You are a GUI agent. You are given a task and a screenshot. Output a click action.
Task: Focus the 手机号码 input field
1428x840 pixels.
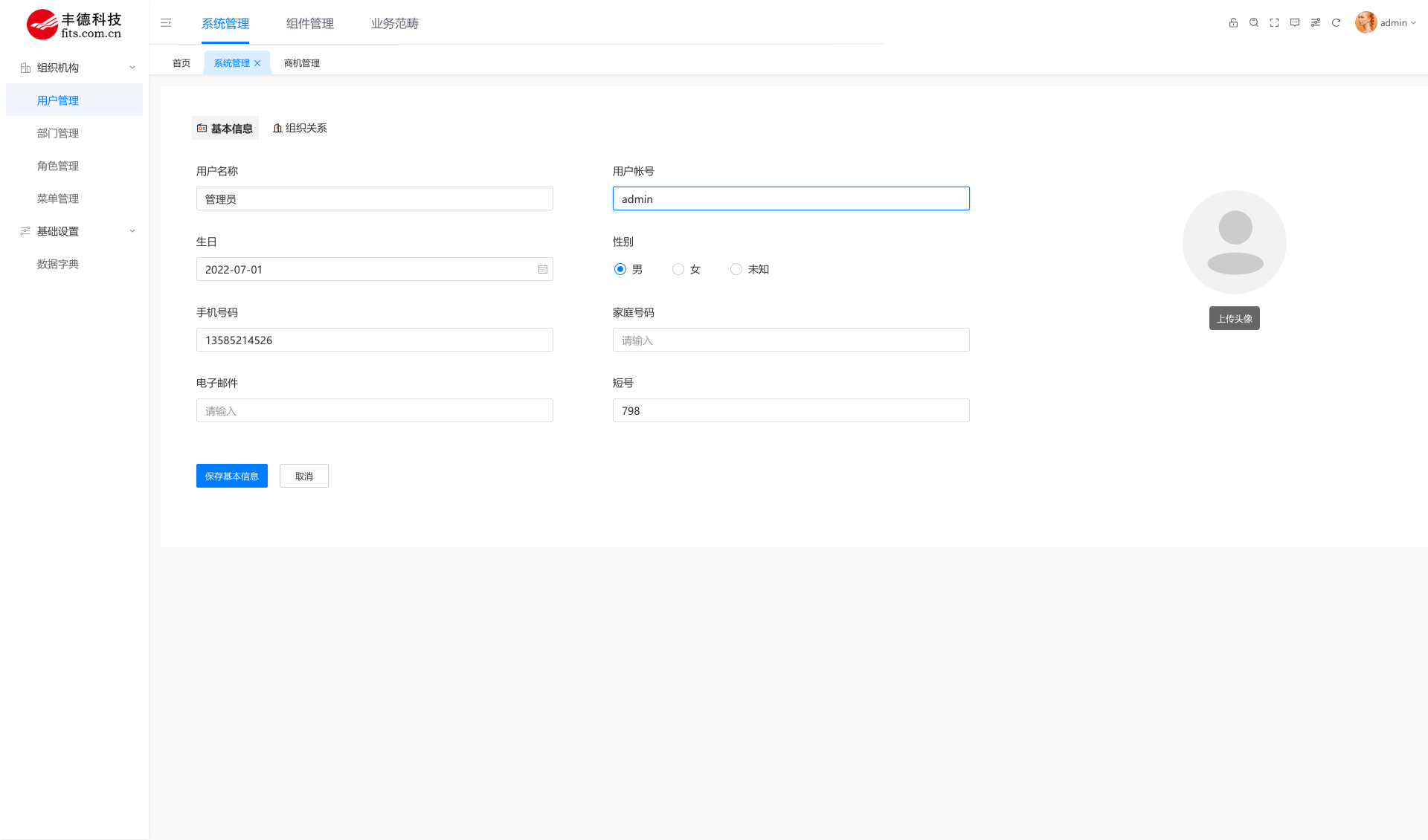[375, 340]
